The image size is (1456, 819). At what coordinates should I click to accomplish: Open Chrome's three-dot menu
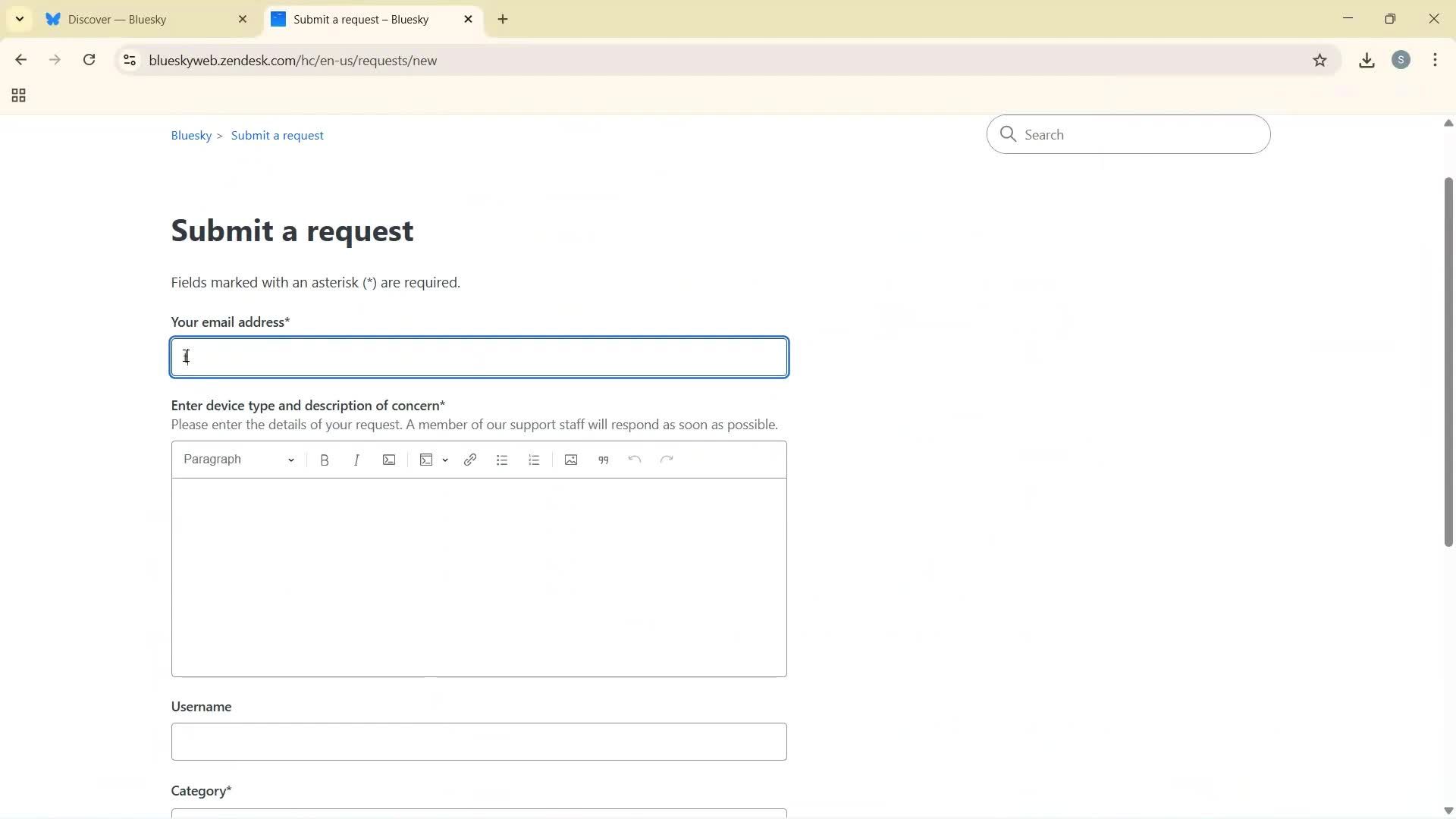coord(1436,60)
